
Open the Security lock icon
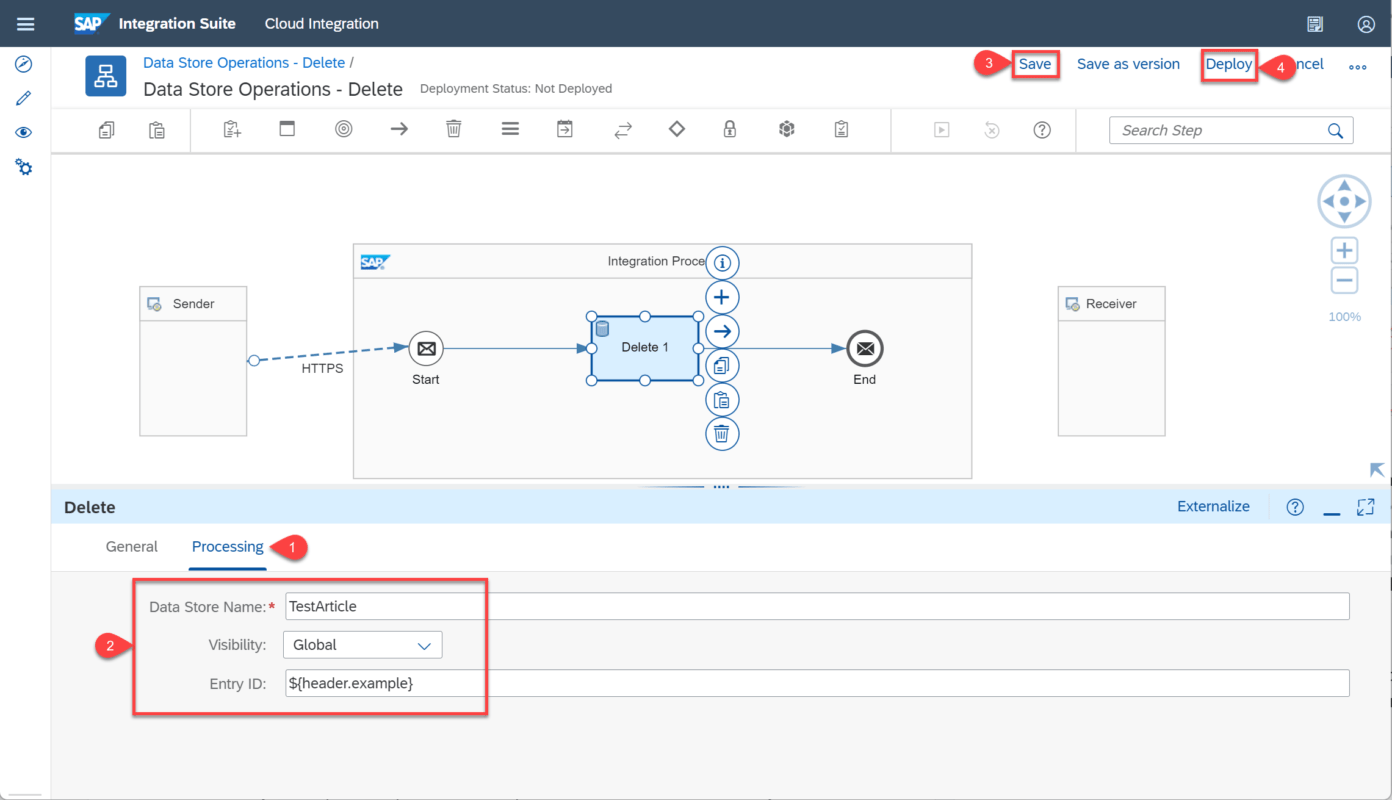tap(730, 129)
